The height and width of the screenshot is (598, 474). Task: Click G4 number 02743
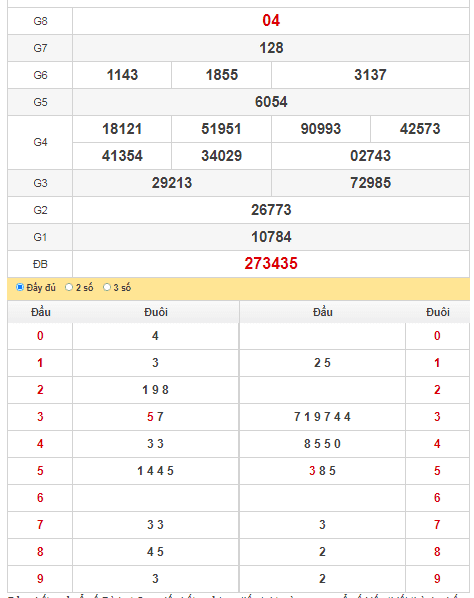[370, 156]
